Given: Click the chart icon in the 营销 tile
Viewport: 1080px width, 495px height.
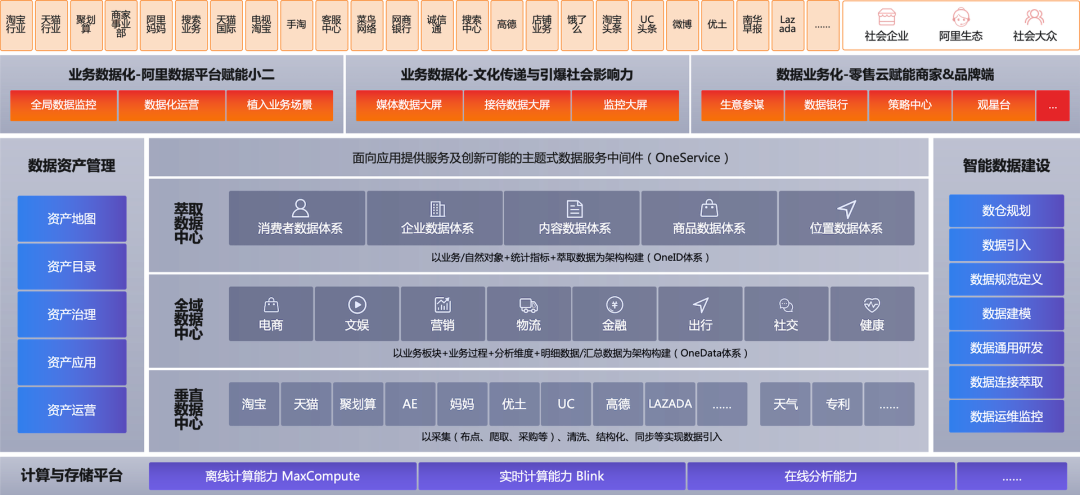Looking at the screenshot, I should click(x=442, y=304).
